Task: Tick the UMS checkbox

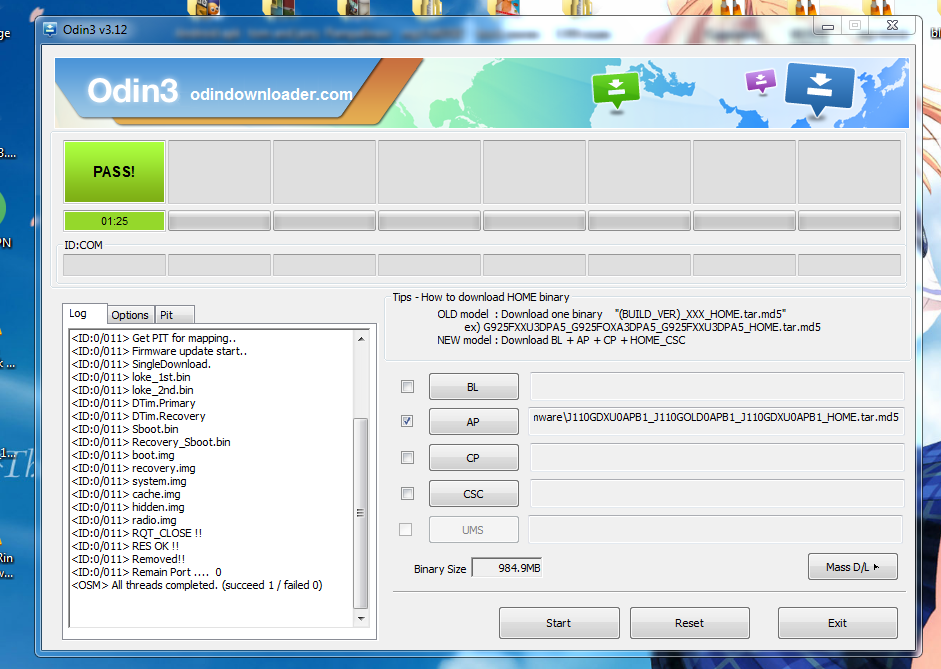Action: click(406, 529)
